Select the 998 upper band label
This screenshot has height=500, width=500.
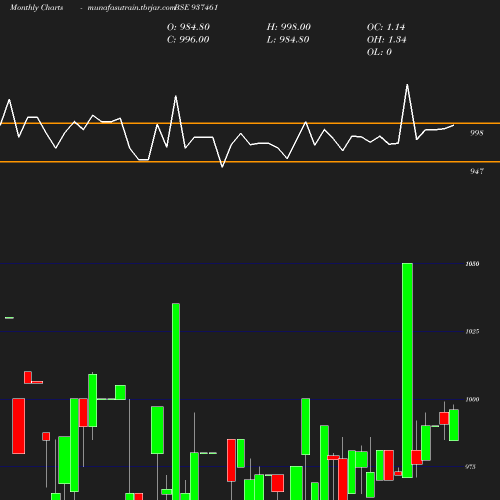(477, 133)
